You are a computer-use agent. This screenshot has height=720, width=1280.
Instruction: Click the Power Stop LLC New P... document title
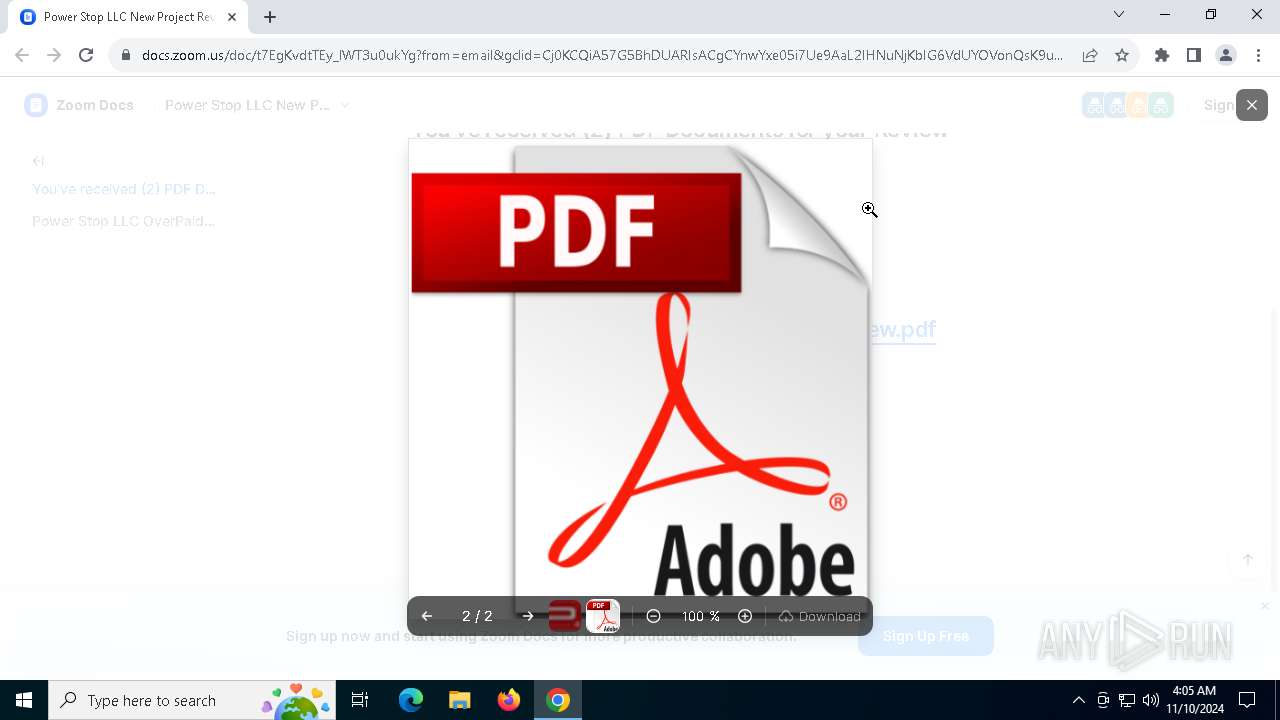pos(247,105)
